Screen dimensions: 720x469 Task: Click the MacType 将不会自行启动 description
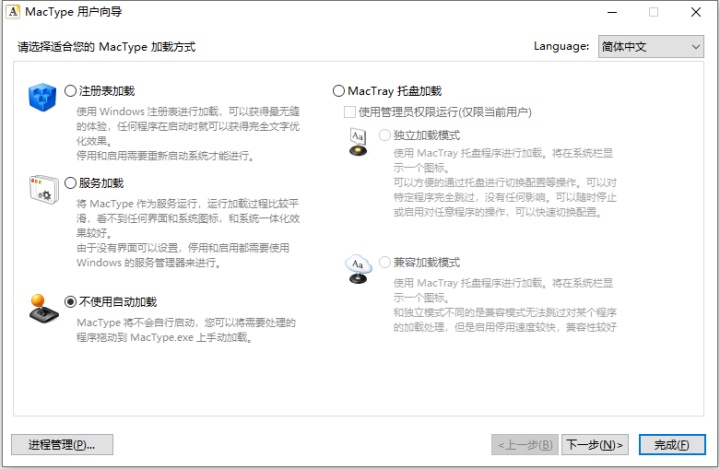(186, 330)
